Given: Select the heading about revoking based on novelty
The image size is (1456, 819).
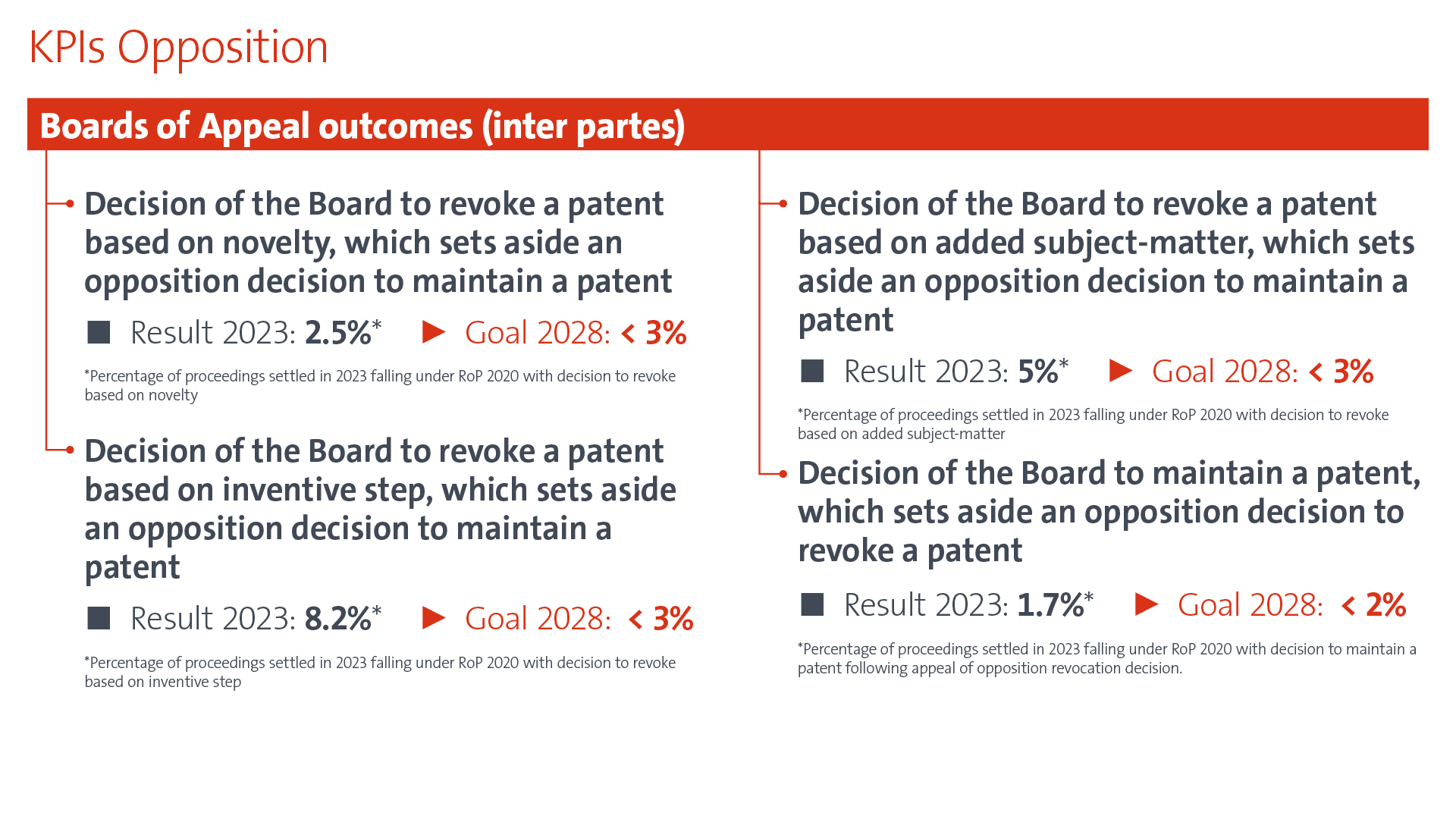Looking at the screenshot, I should point(378,242).
